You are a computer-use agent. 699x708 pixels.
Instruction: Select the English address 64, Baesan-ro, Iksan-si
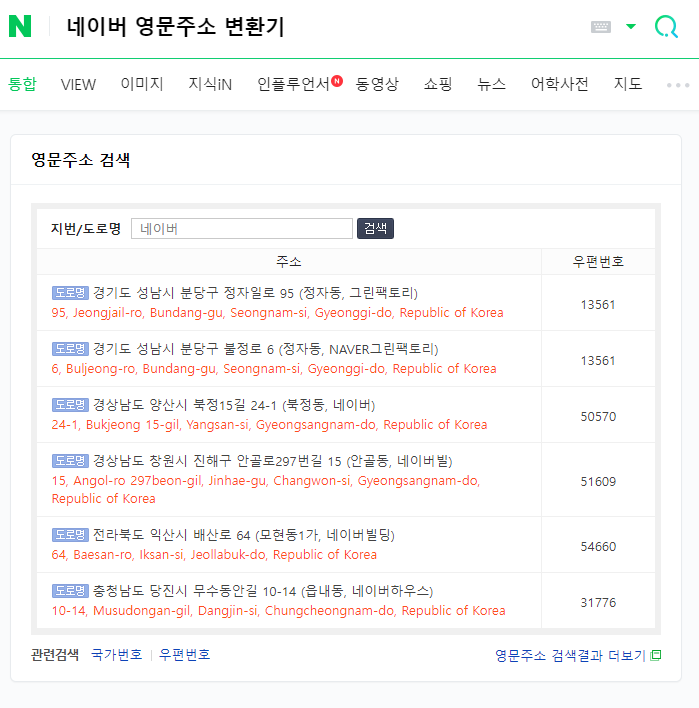pyautogui.click(x=214, y=555)
